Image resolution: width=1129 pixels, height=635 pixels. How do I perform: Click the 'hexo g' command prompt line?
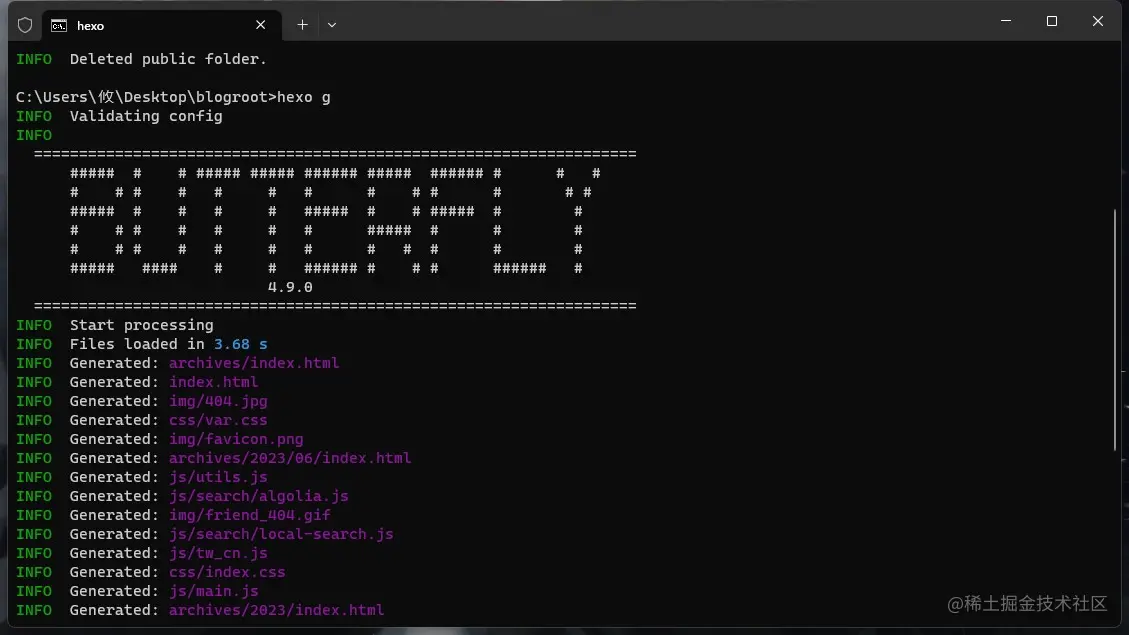(x=173, y=97)
